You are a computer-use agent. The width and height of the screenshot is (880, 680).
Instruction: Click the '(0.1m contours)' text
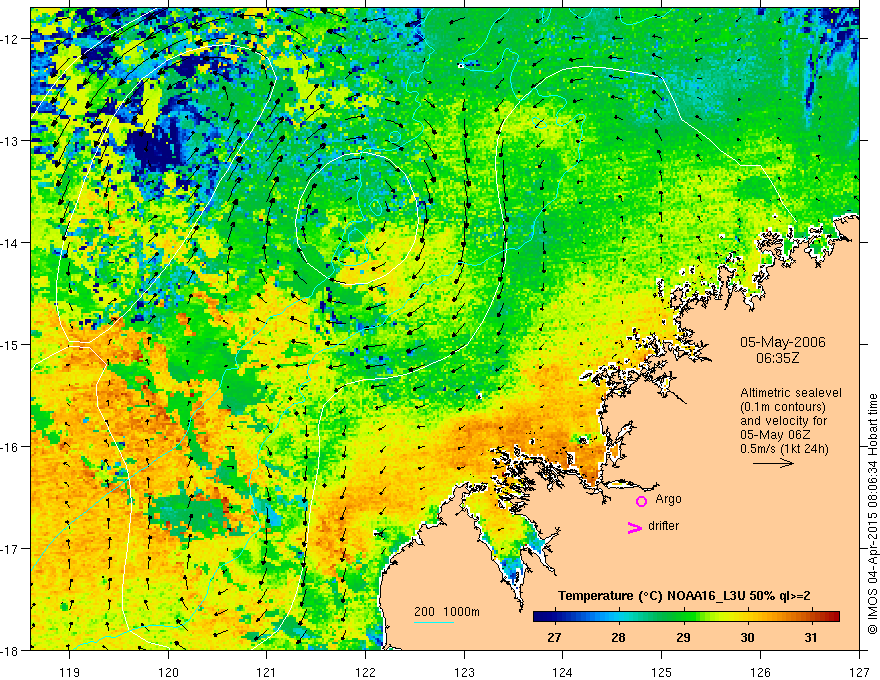click(782, 407)
